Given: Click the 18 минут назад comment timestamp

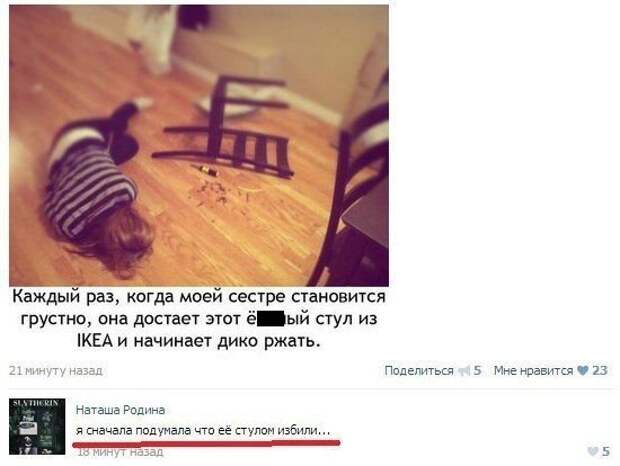Looking at the screenshot, I should [120, 452].
